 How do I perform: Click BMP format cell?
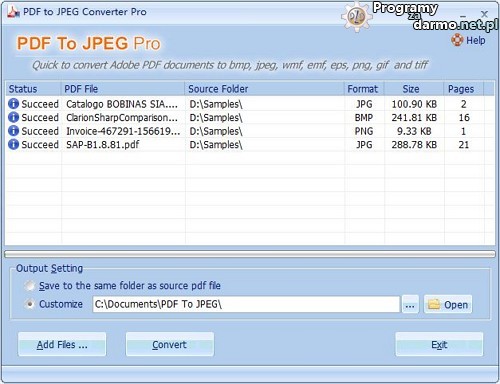[x=364, y=118]
